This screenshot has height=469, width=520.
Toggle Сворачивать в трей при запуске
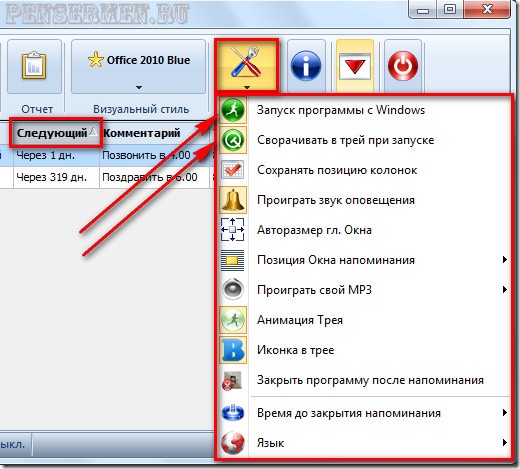click(363, 140)
